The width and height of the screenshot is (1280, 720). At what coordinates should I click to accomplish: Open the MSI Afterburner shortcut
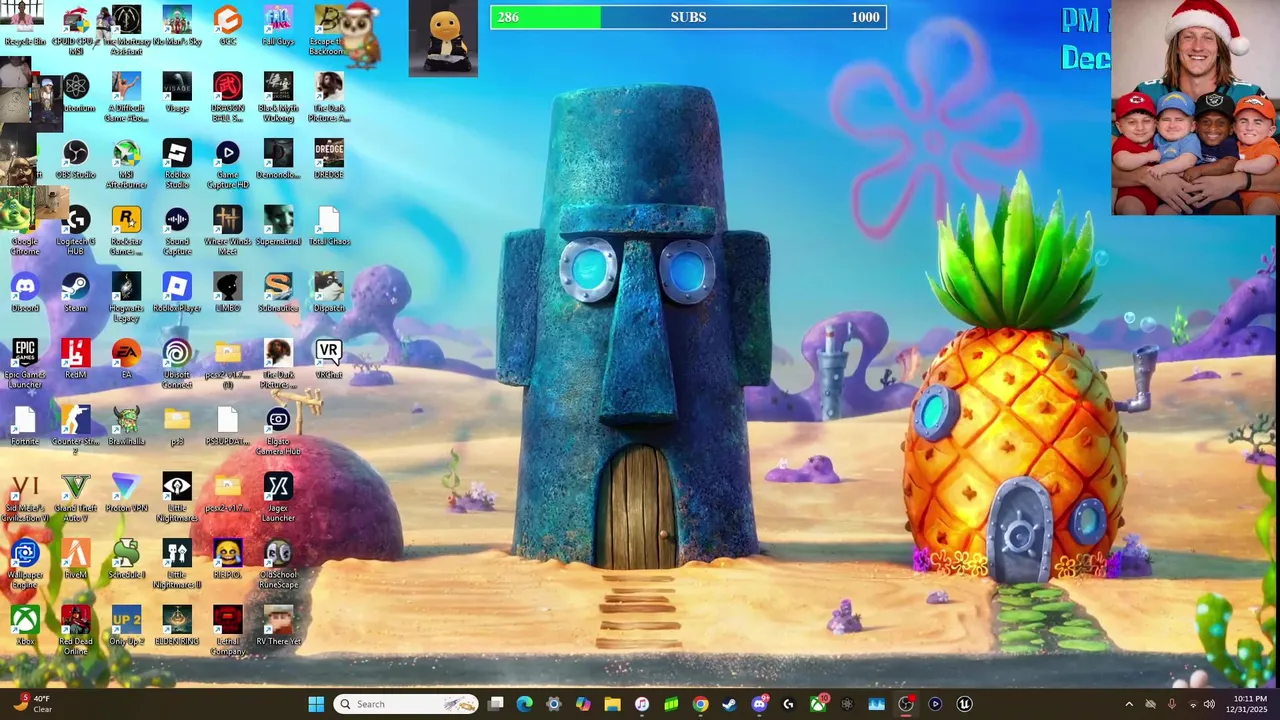tap(126, 164)
